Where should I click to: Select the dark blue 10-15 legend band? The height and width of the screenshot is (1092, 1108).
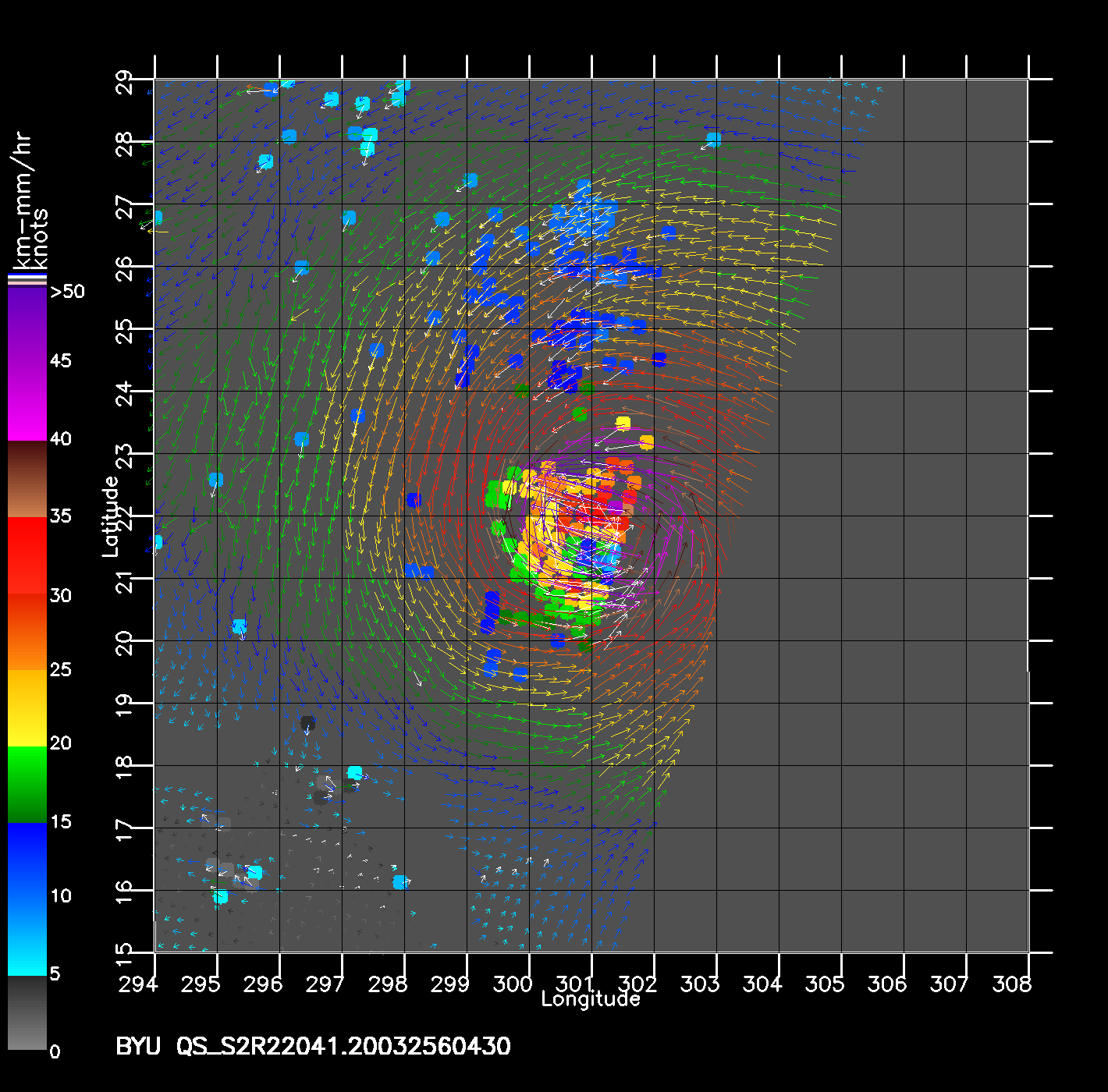tap(27, 858)
